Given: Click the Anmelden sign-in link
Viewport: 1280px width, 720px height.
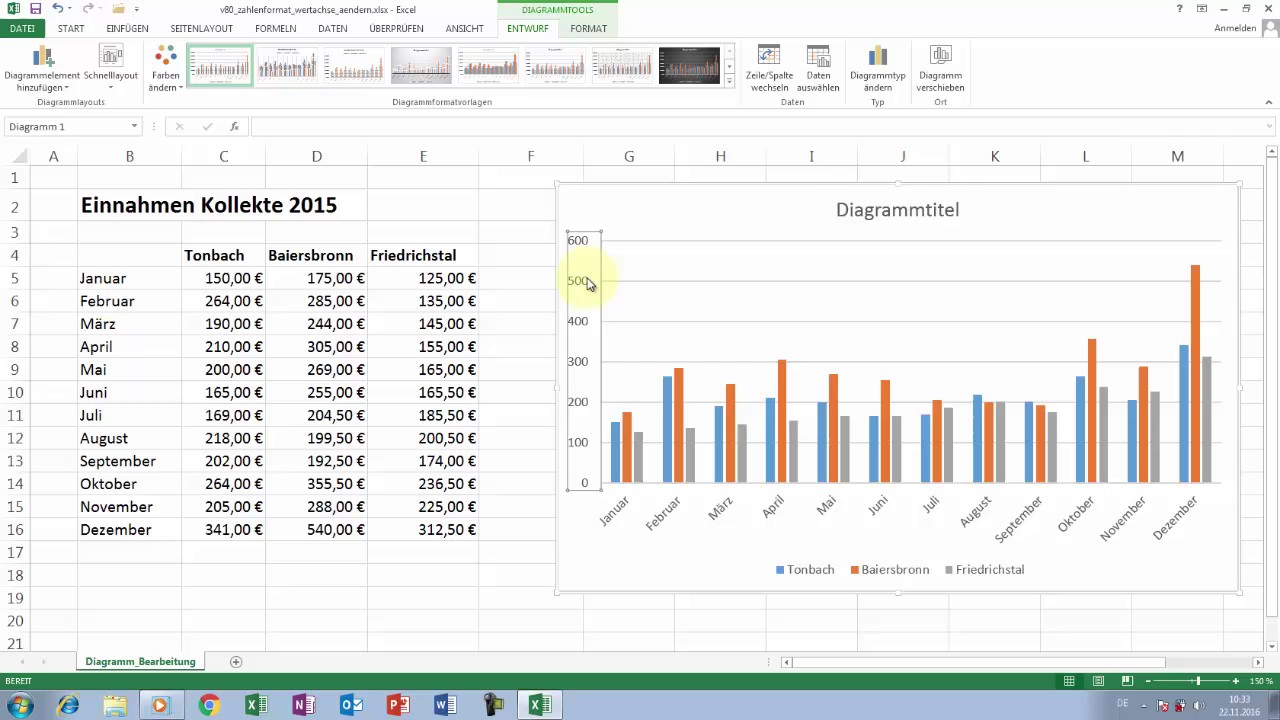Looking at the screenshot, I should (1235, 29).
